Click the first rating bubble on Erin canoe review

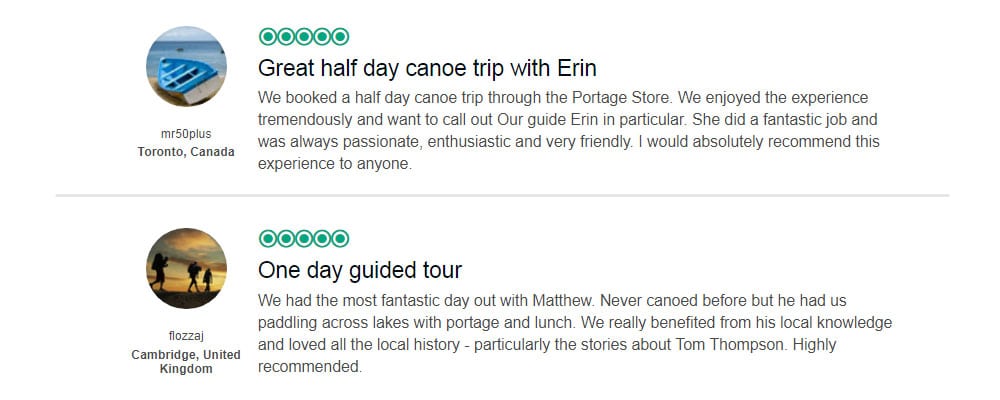pyautogui.click(x=268, y=37)
